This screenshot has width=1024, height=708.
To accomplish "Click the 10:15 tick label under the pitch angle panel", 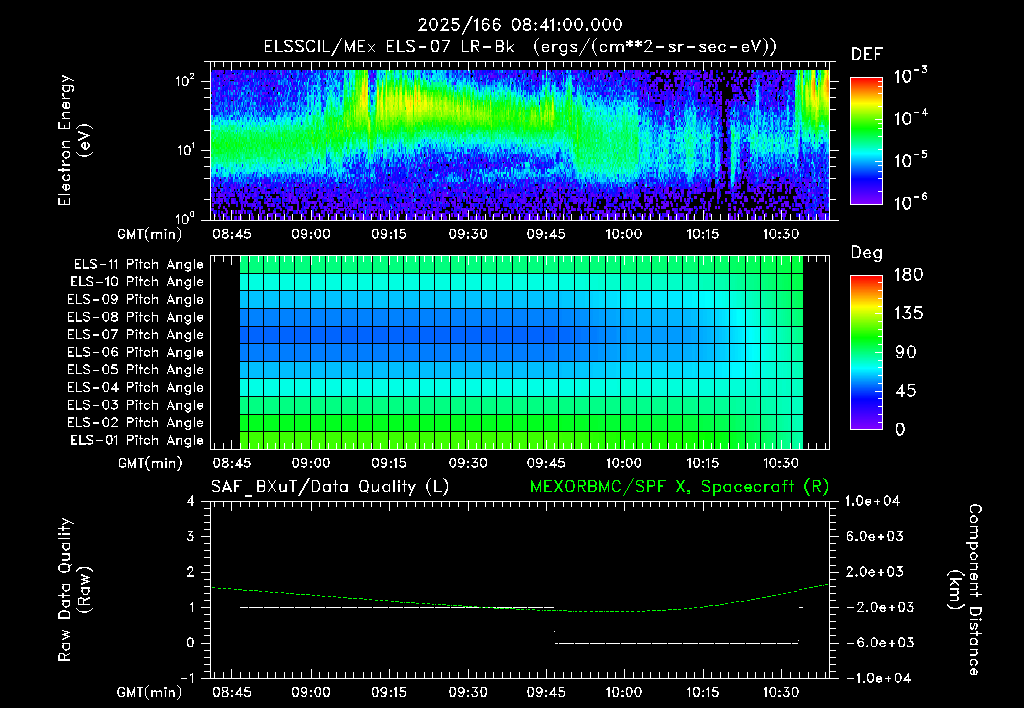I will pos(702,463).
